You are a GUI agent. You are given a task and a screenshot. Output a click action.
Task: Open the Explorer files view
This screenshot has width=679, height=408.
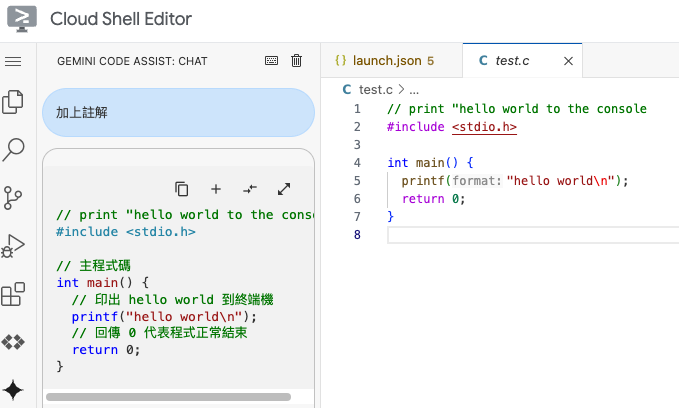click(x=13, y=102)
